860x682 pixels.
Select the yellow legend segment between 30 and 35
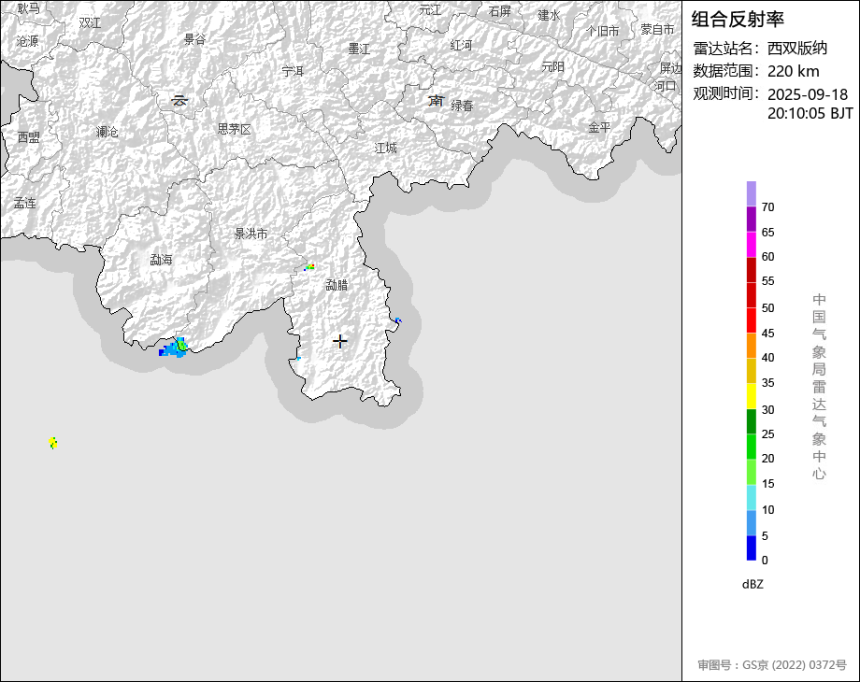(x=751, y=396)
